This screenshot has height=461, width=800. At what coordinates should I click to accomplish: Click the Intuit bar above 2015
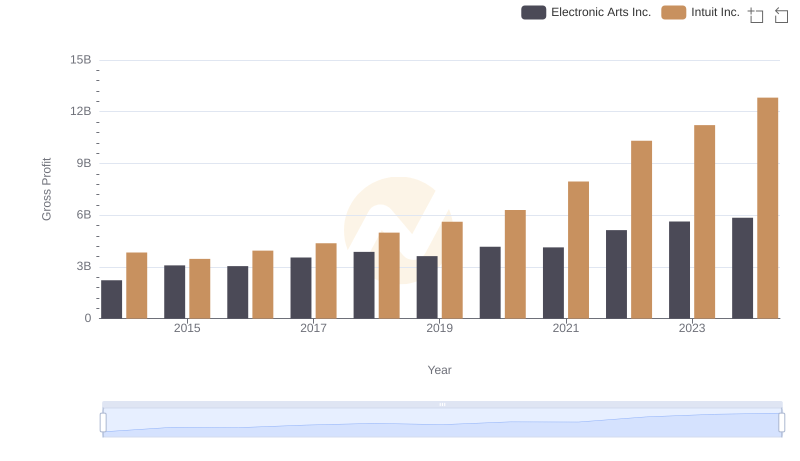pyautogui.click(x=199, y=289)
